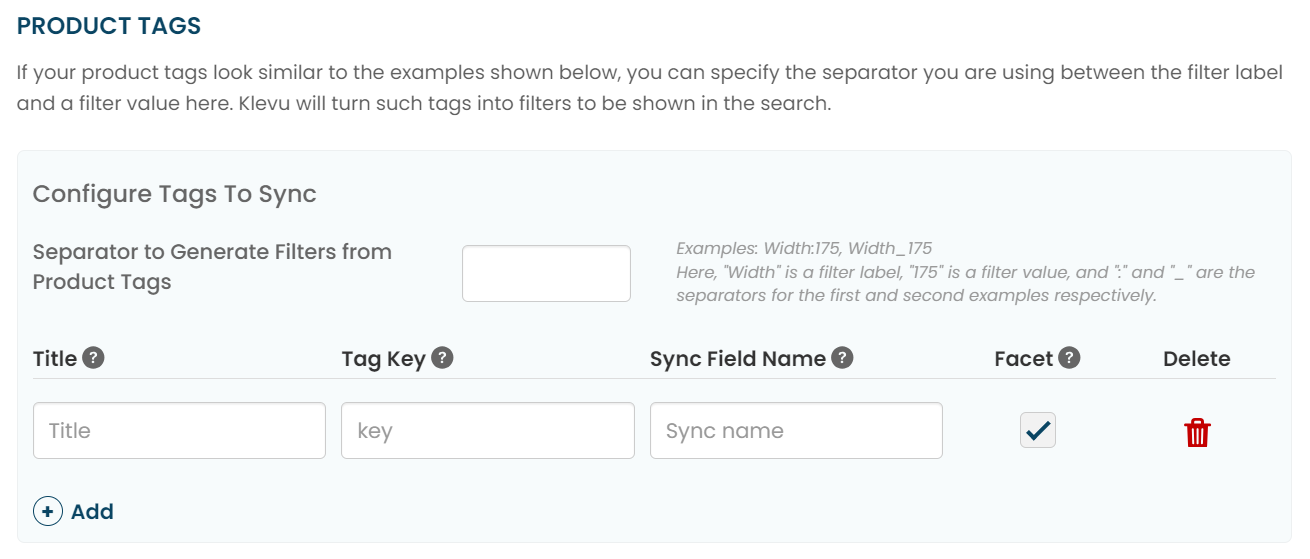Click the Facet help question icon
This screenshot has width=1310, height=559.
pos(1069,358)
